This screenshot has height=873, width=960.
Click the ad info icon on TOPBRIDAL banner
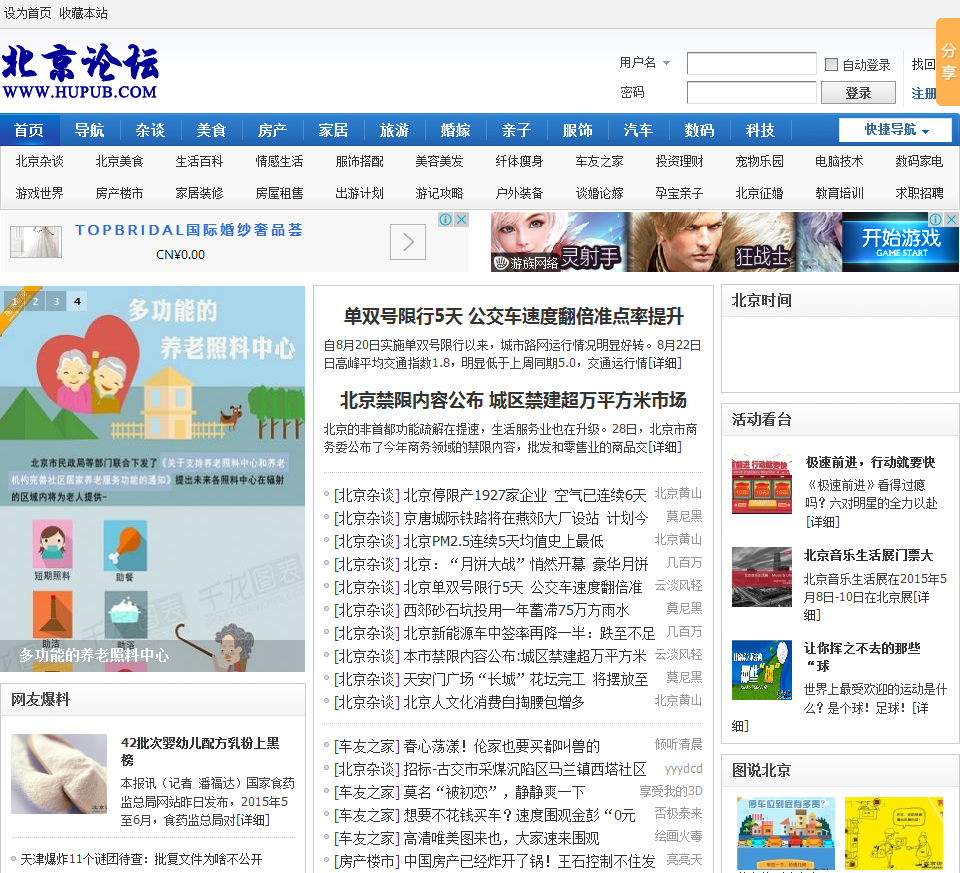[446, 219]
